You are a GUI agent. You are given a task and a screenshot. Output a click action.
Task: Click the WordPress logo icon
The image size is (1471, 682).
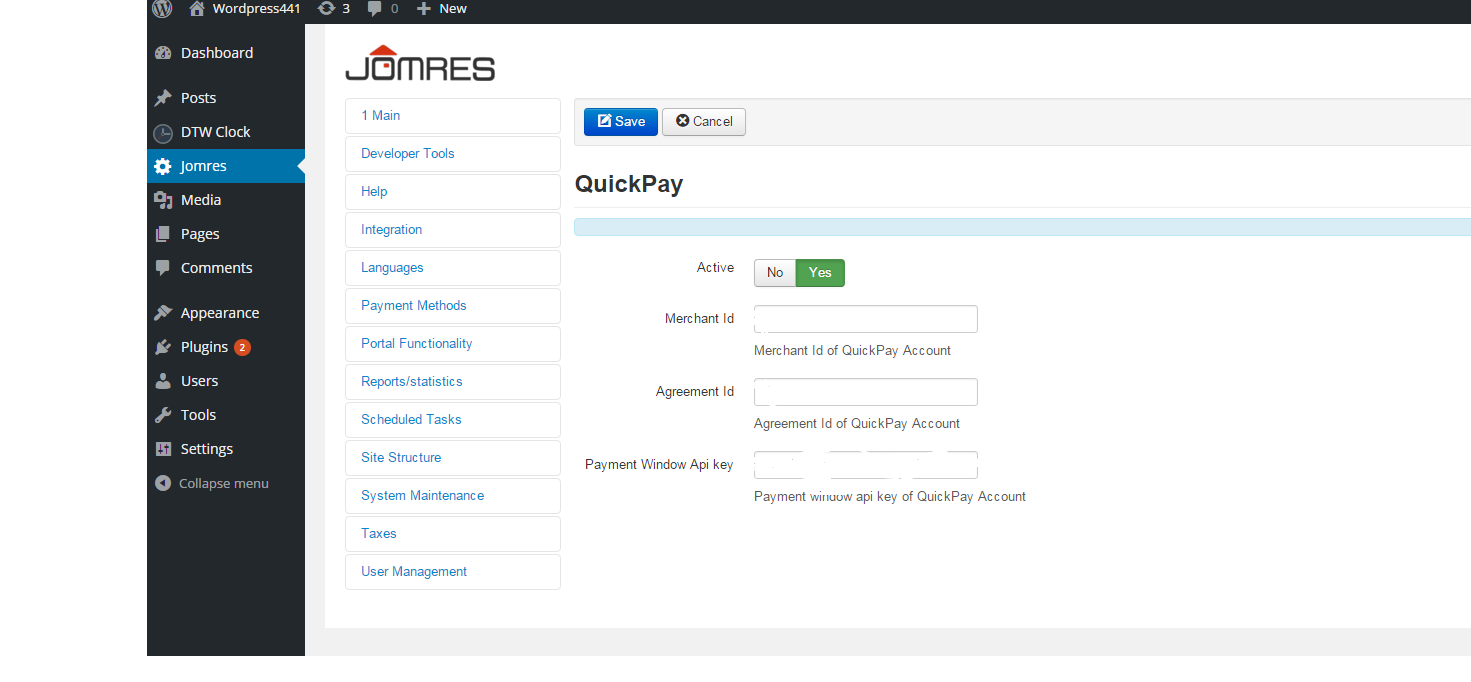pos(163,9)
